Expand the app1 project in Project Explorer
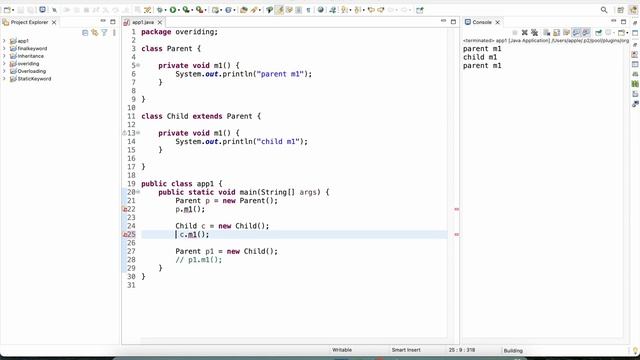 coord(4,41)
